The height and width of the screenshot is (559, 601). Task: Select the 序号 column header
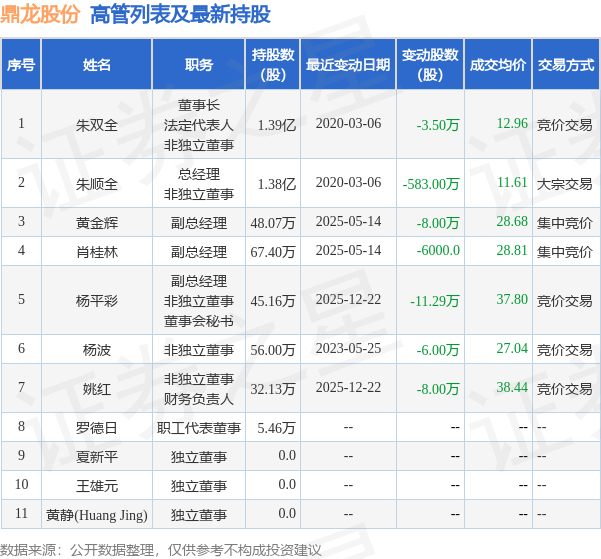click(x=21, y=64)
